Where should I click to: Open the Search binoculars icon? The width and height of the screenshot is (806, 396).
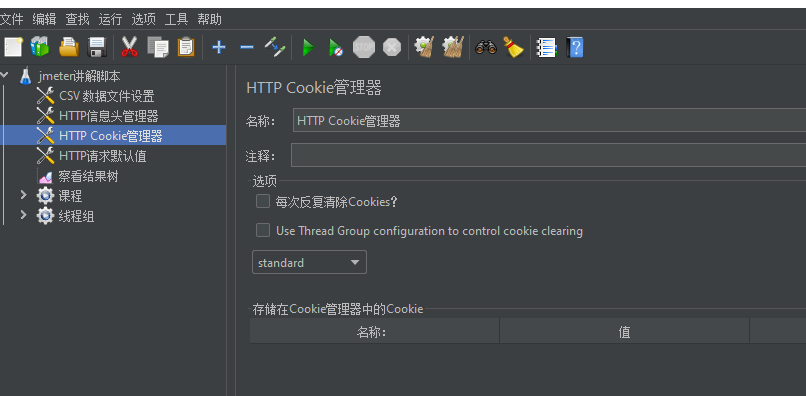pos(485,47)
